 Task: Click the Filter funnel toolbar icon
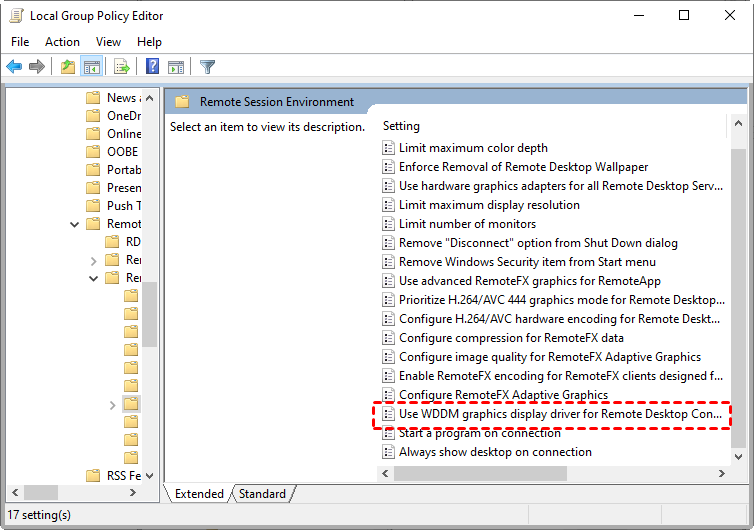[207, 67]
